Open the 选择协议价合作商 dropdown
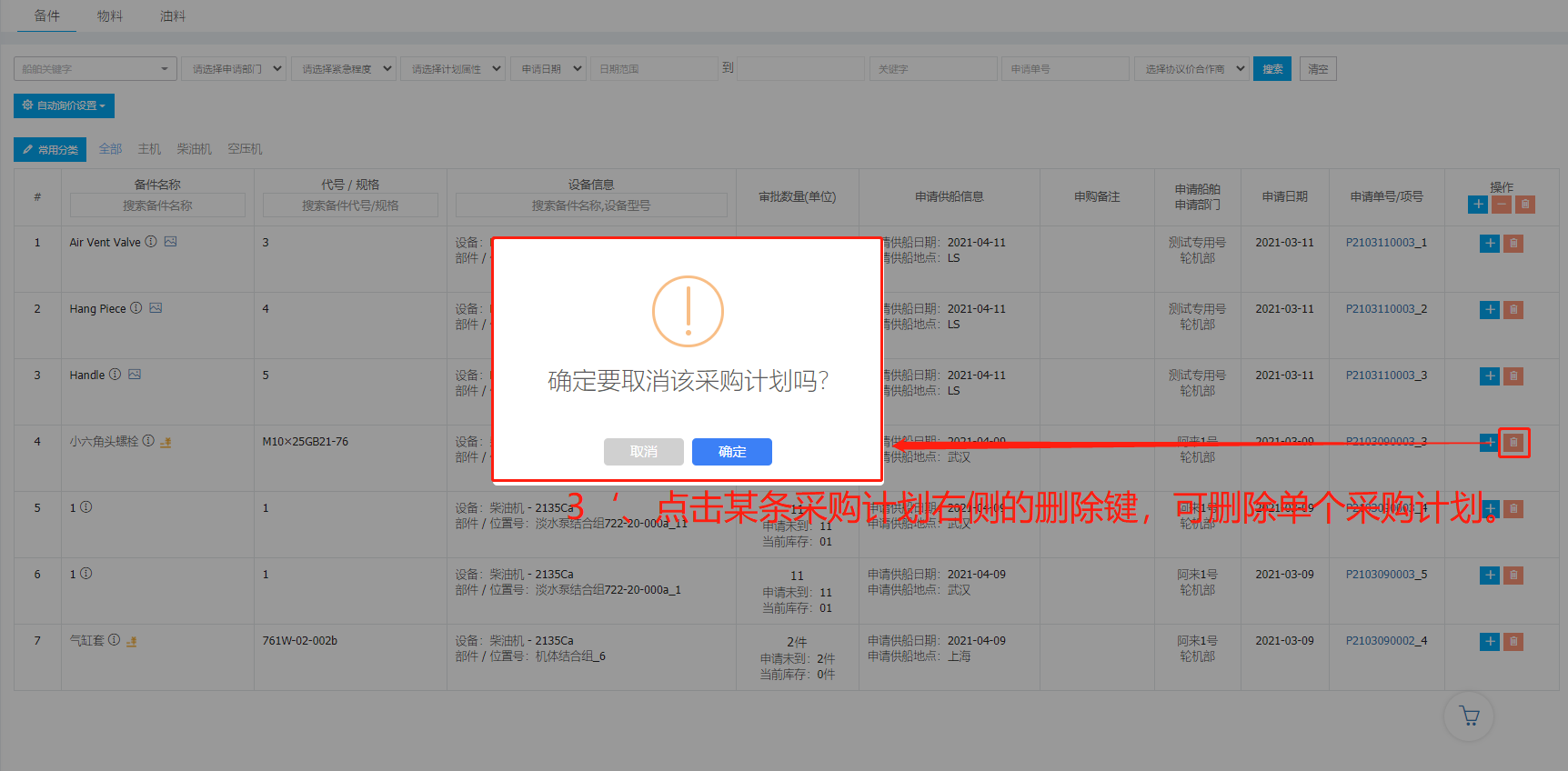1568x771 pixels. (1191, 69)
